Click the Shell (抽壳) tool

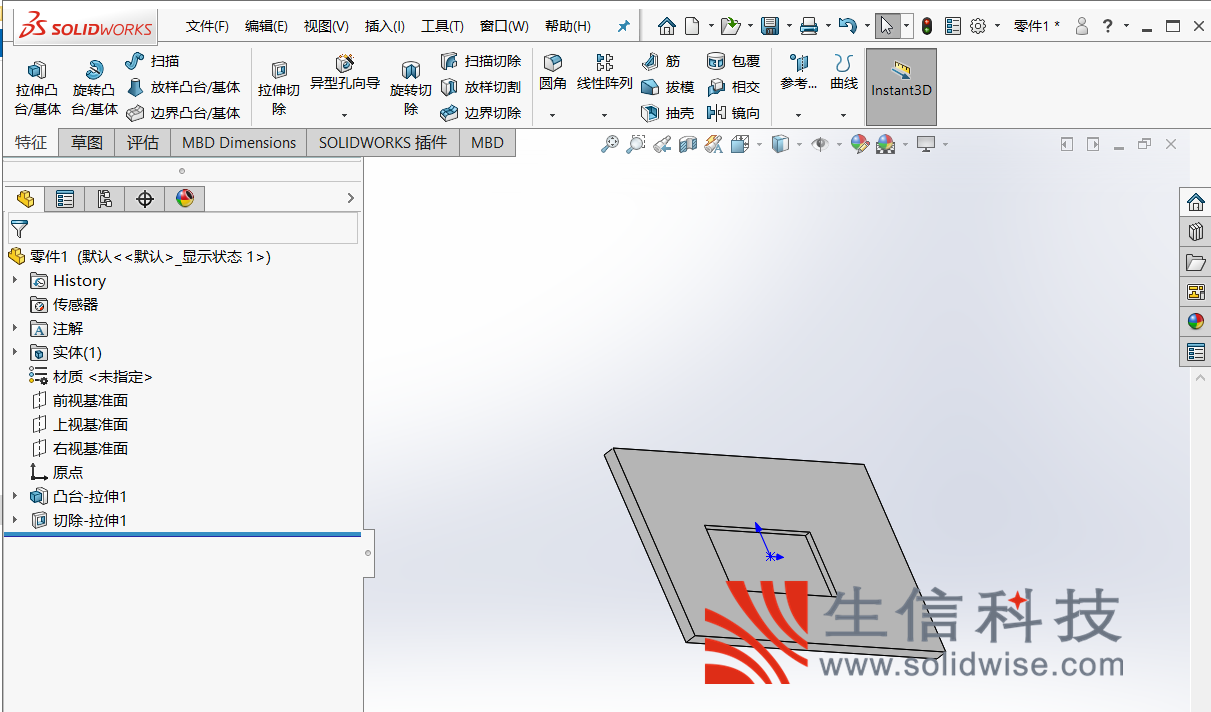pyautogui.click(x=667, y=113)
